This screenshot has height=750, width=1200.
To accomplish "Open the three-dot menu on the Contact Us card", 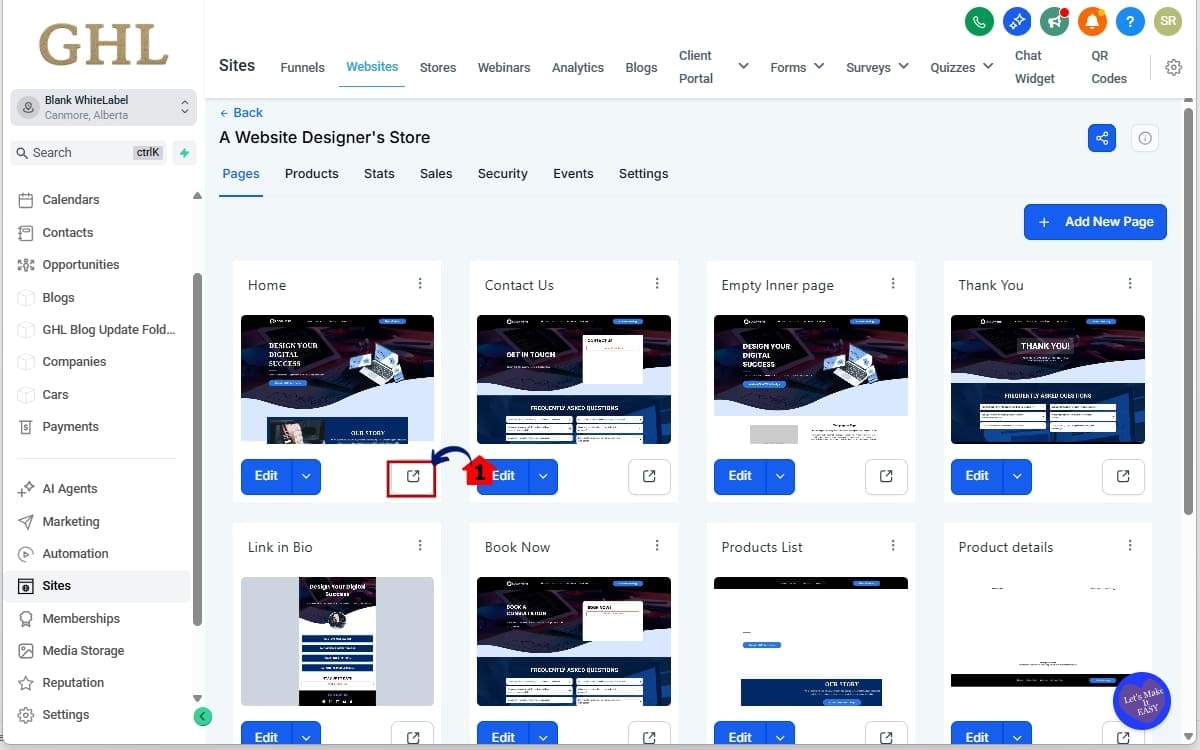I will coord(657,284).
